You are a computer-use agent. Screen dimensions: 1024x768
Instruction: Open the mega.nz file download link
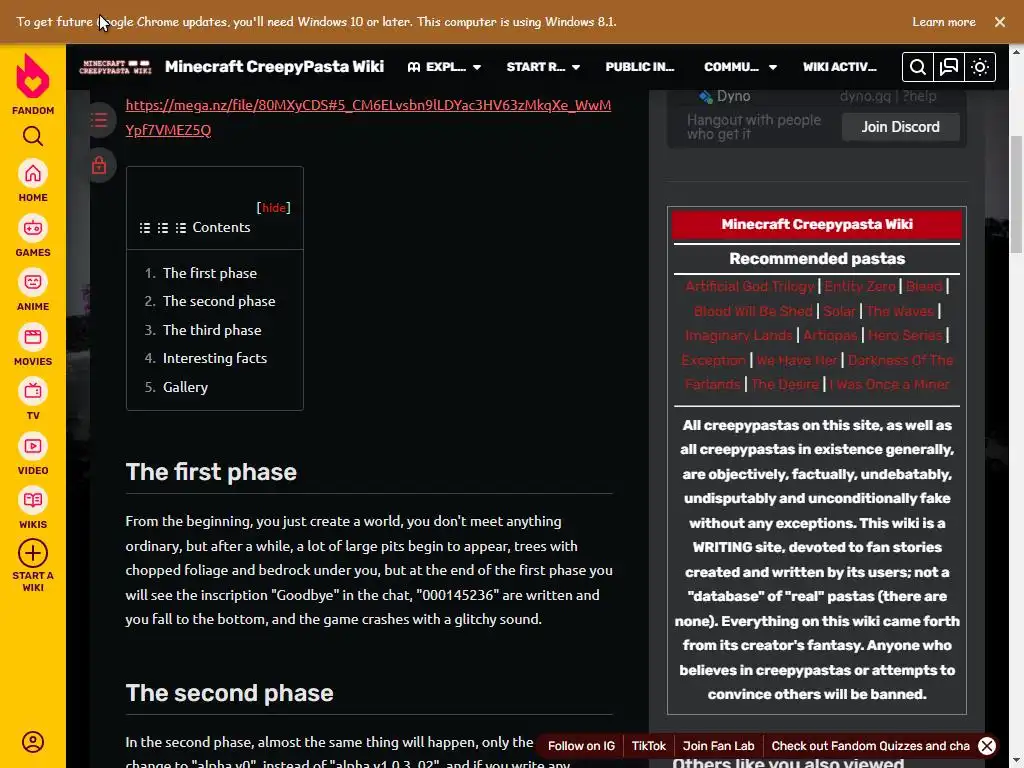click(x=368, y=118)
